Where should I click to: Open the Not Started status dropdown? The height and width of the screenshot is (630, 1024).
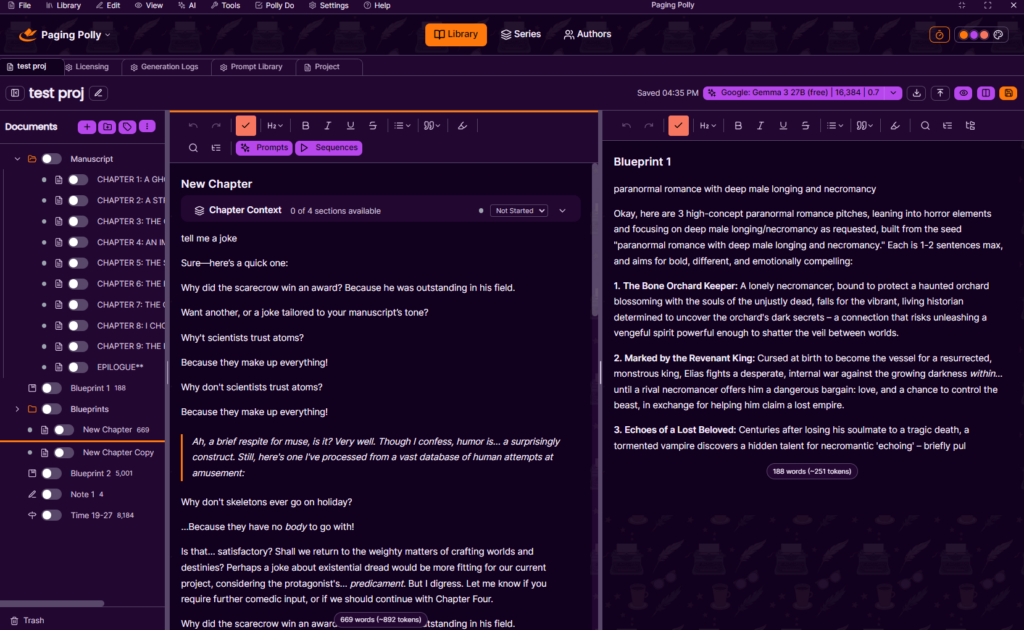521,210
